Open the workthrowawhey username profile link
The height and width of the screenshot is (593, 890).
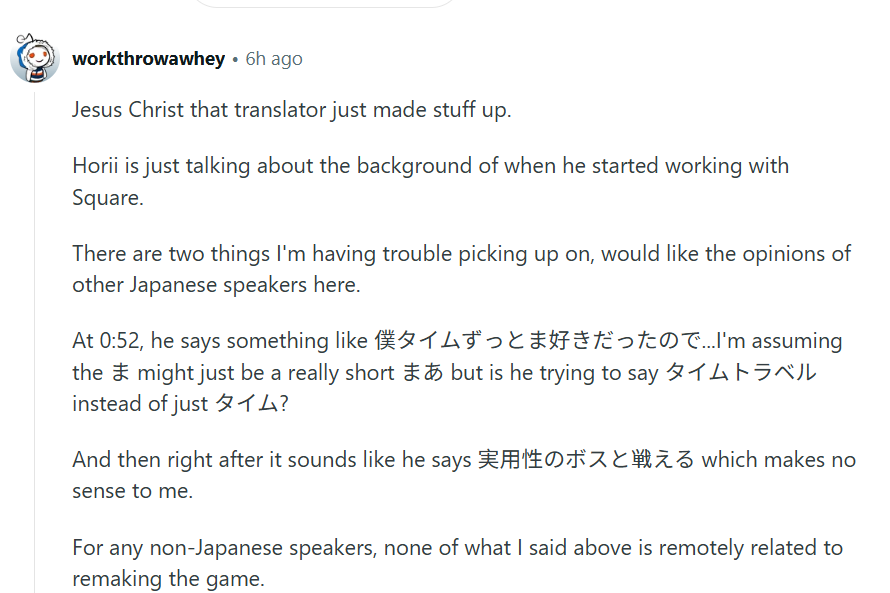pos(149,58)
